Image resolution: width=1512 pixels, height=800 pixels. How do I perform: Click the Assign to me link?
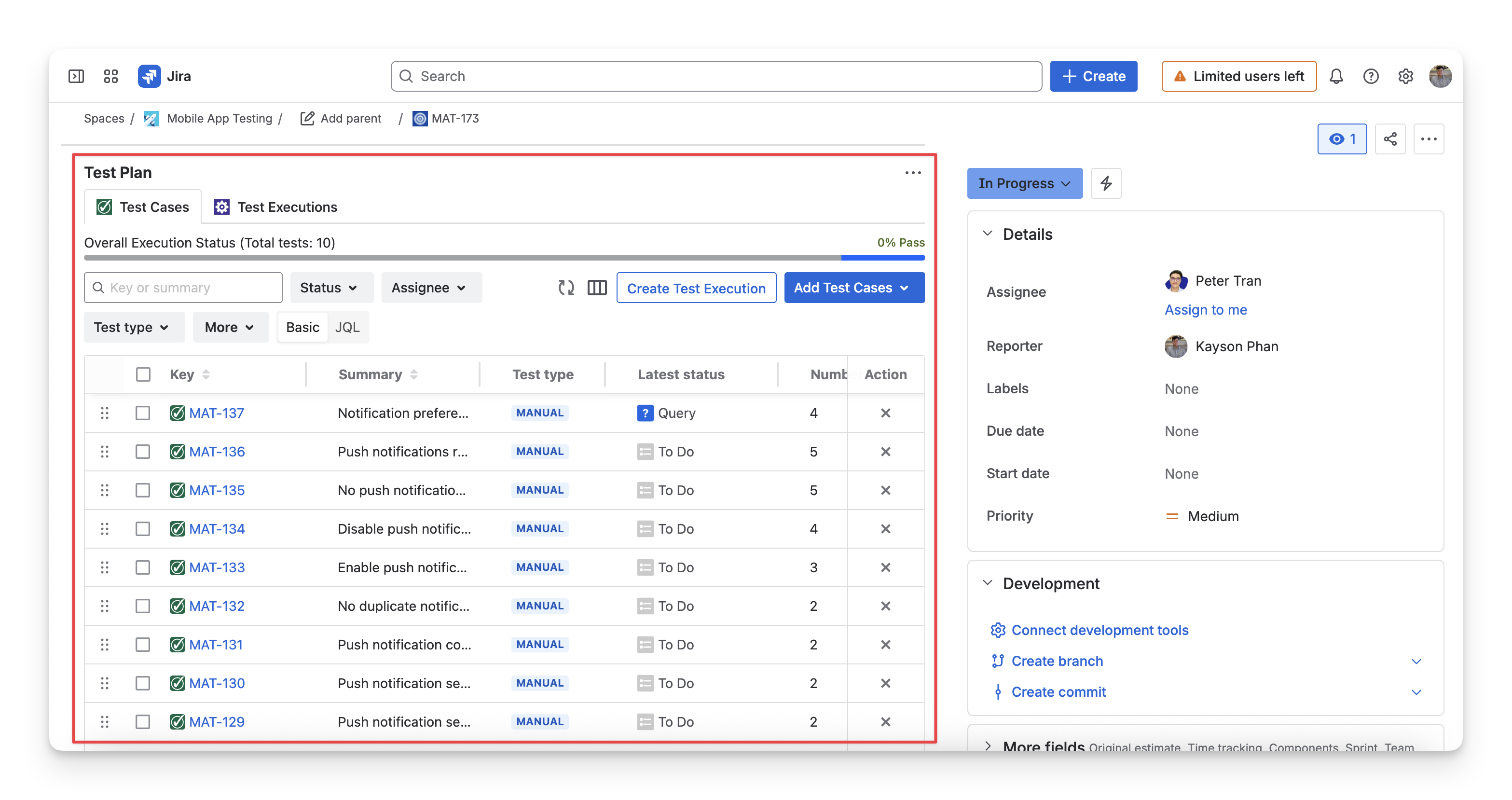click(x=1206, y=309)
